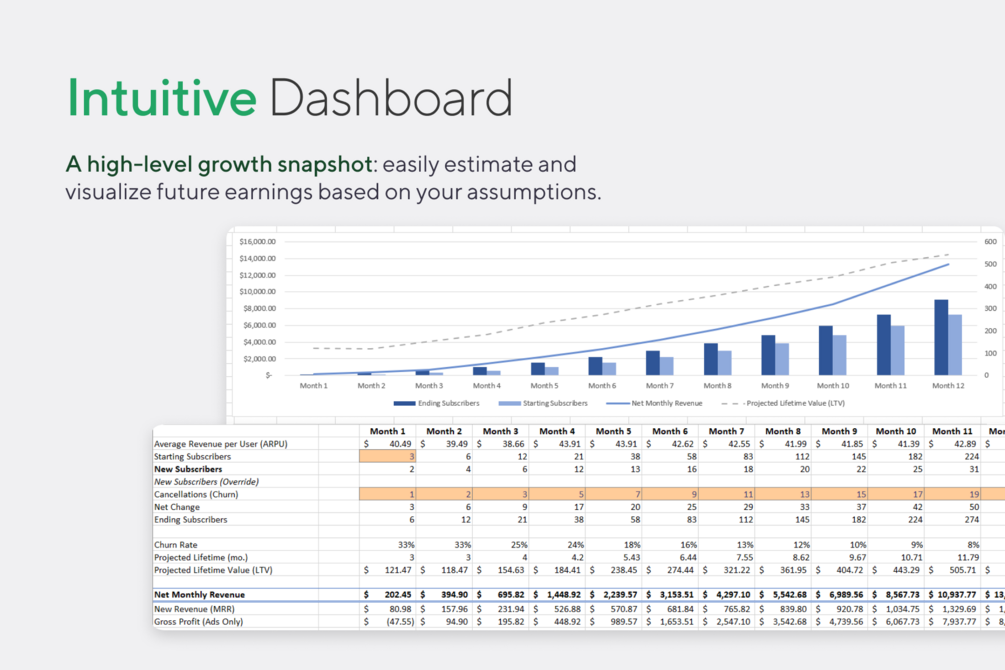This screenshot has width=1005, height=670.
Task: Select the Net Monthly Revenue row label
Action: pyautogui.click(x=199, y=595)
